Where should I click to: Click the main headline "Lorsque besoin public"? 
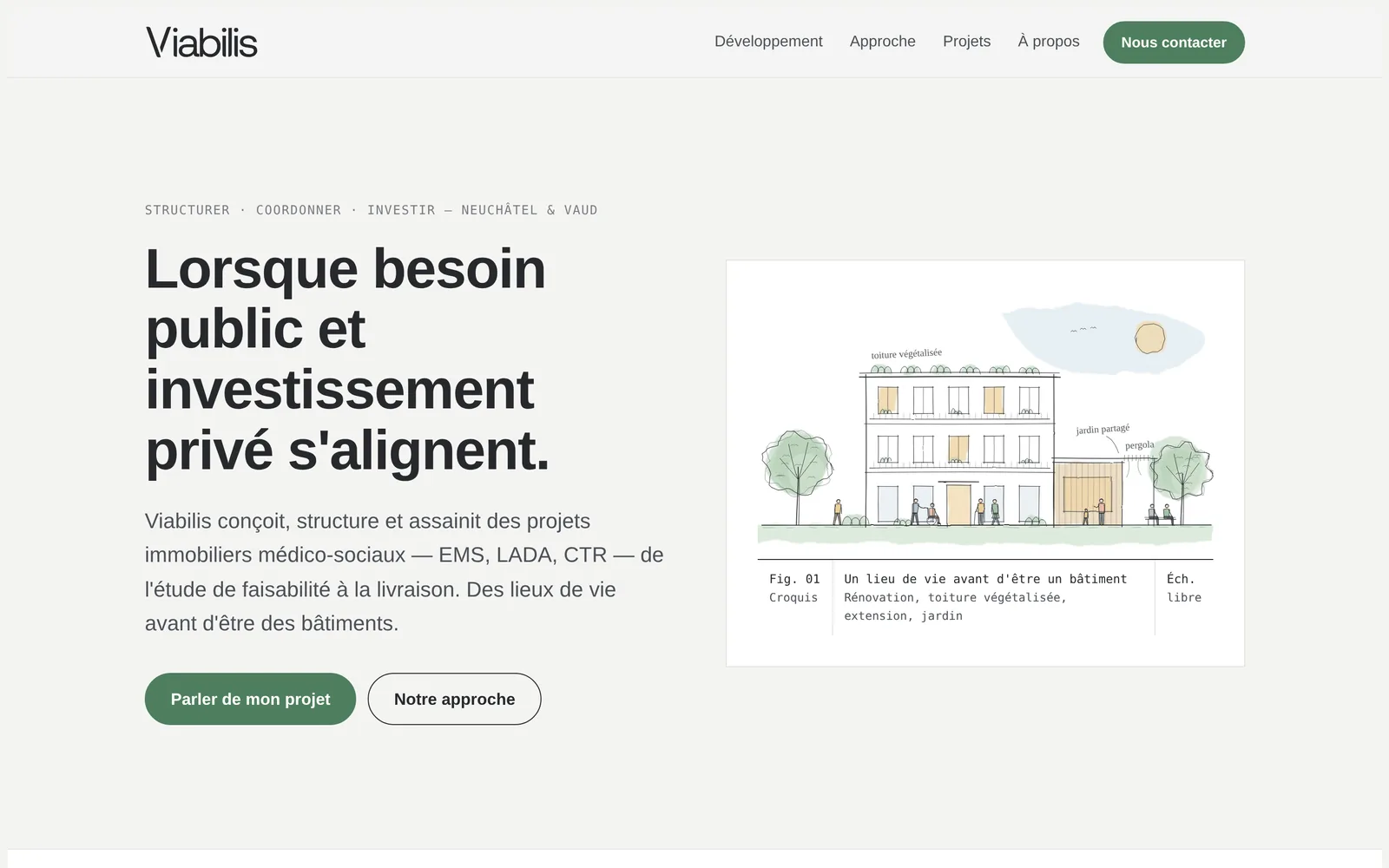(x=347, y=358)
